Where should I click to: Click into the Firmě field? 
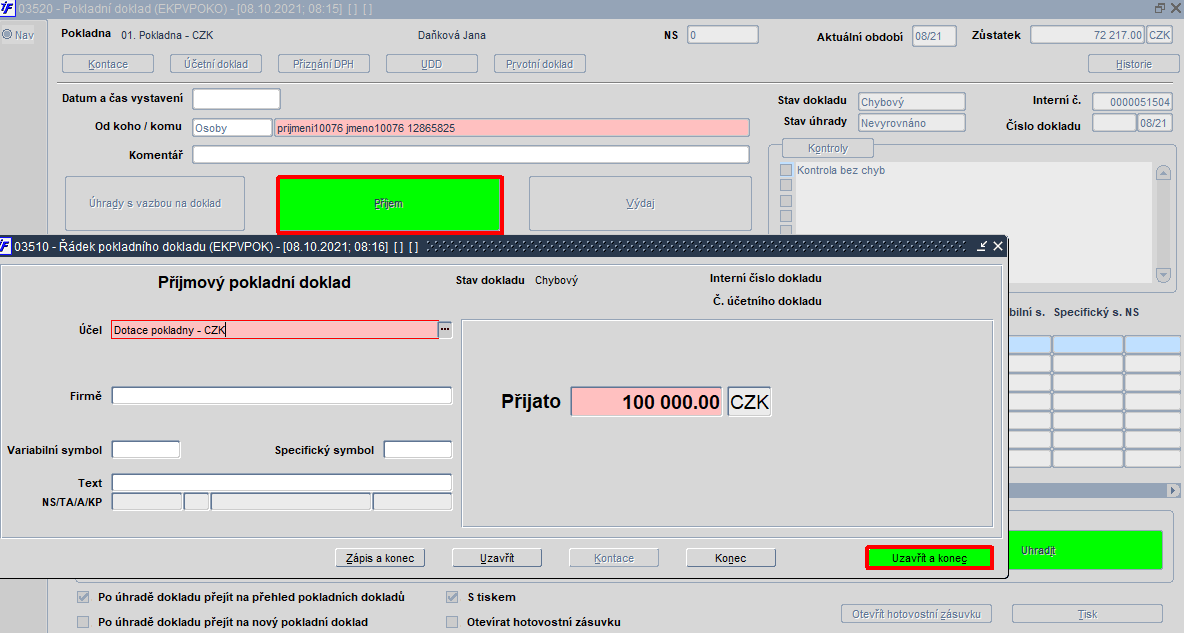coord(282,395)
